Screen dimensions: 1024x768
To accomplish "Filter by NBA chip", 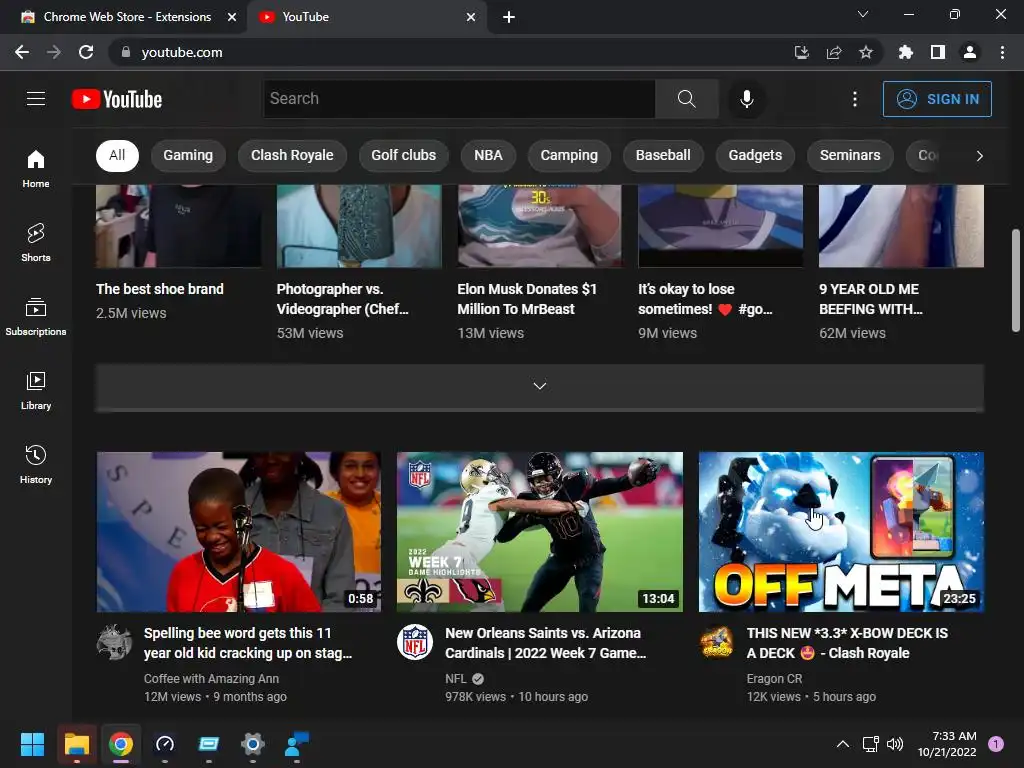I will 488,155.
